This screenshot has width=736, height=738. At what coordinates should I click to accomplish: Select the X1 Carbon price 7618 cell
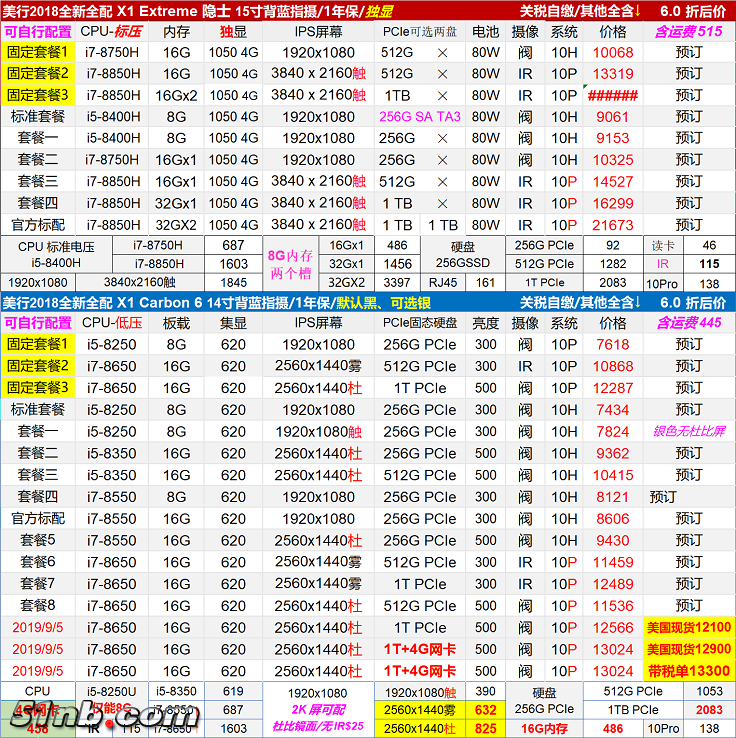click(x=613, y=345)
